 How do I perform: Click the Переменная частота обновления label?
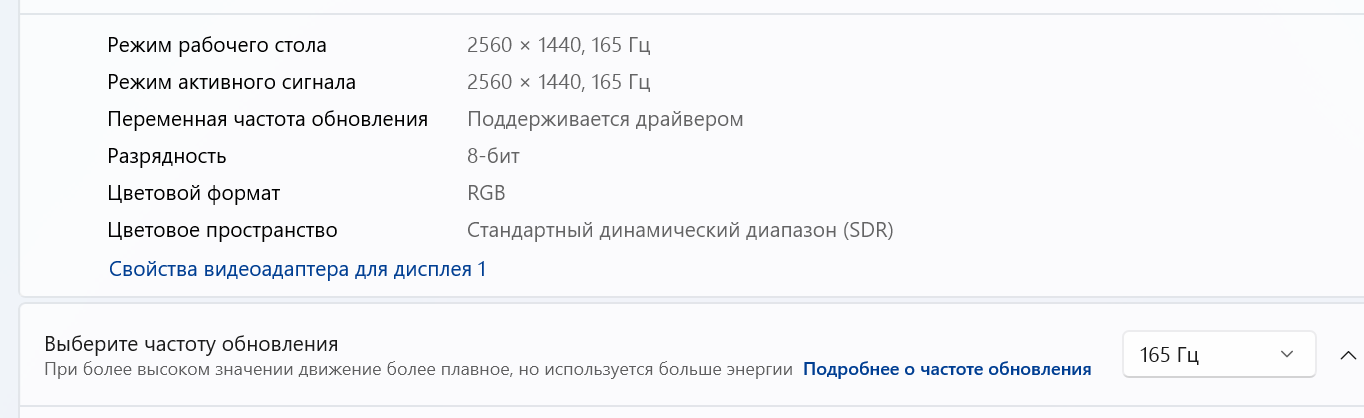[268, 119]
